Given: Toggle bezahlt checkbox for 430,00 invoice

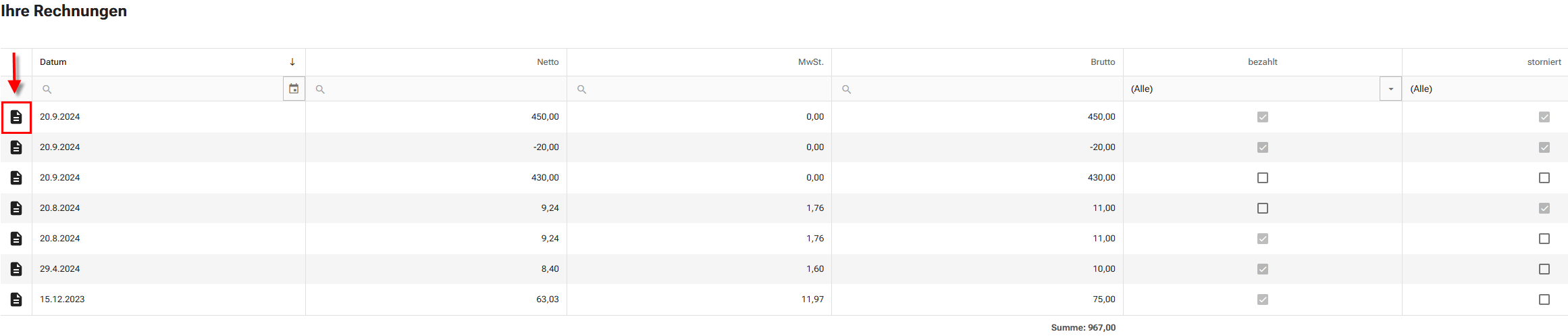Looking at the screenshot, I should click(x=1262, y=178).
